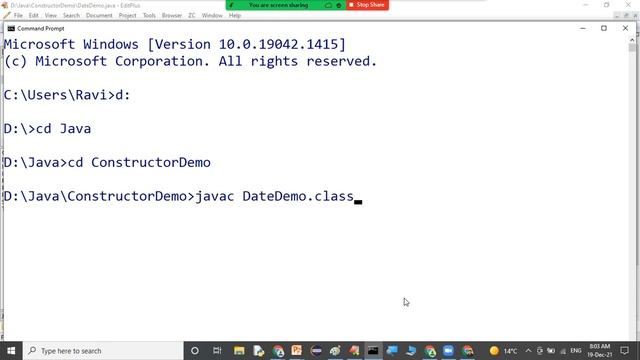Click the icon left of Stop Share
Viewport: 640px width, 360px height.
(339, 5)
